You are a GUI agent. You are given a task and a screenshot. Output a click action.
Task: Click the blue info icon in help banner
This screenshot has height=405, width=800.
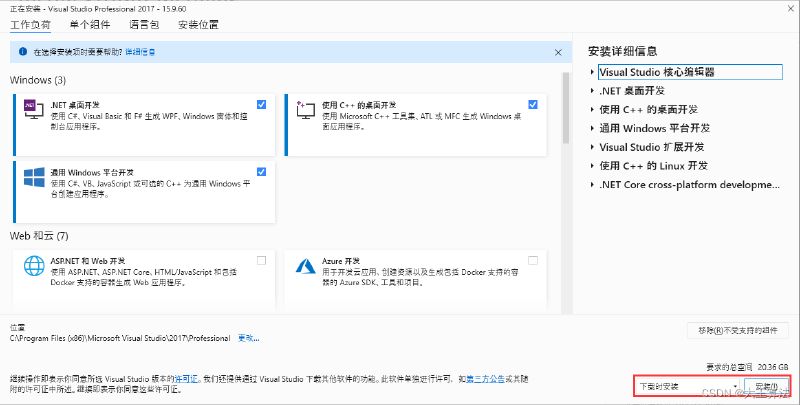point(22,52)
